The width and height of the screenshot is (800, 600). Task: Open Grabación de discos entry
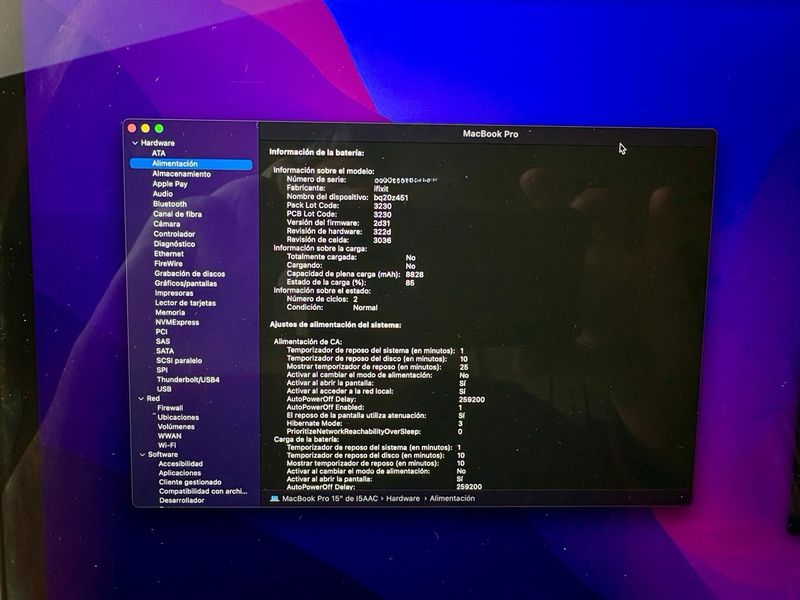pos(190,273)
